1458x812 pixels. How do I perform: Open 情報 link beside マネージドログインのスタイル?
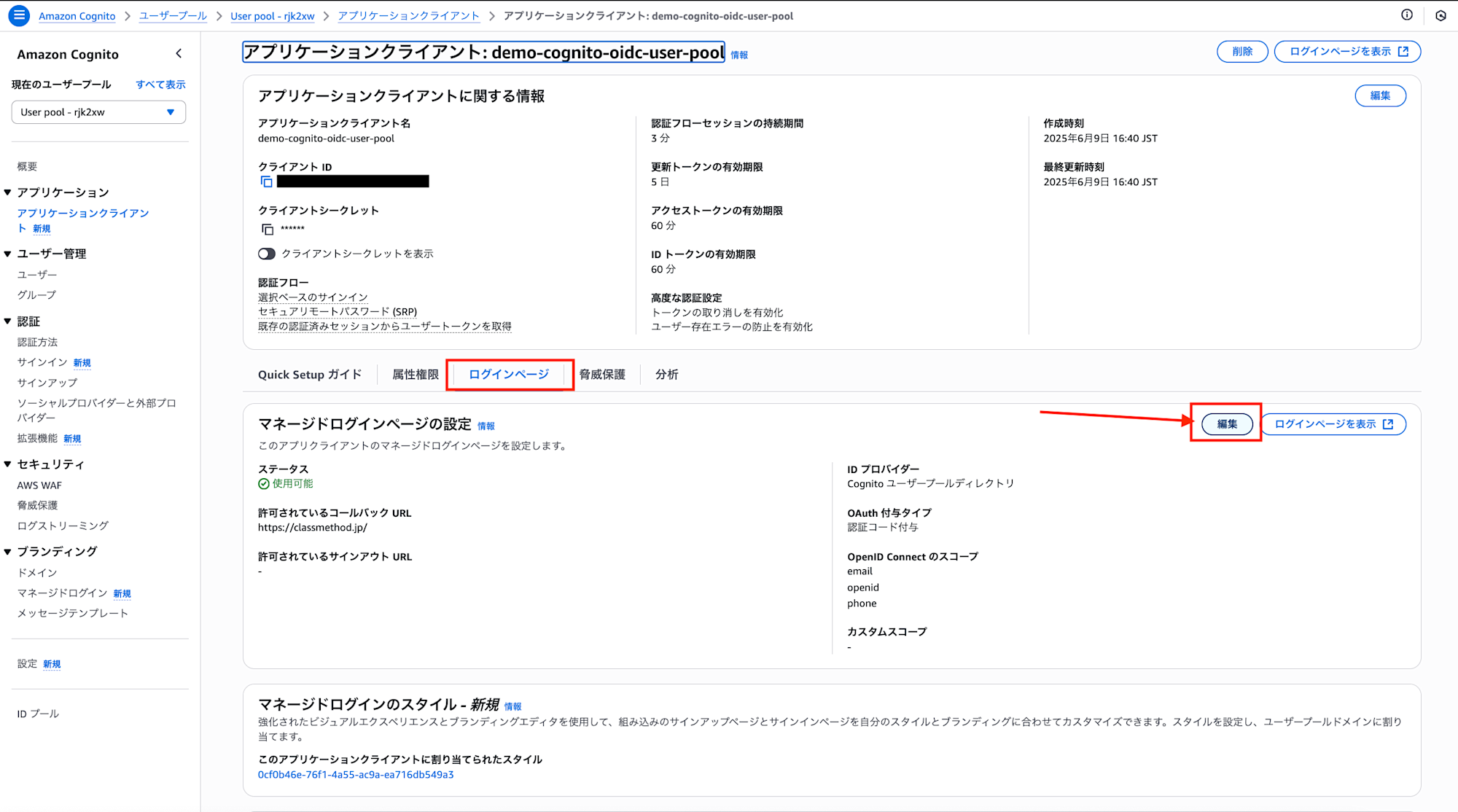coord(513,706)
